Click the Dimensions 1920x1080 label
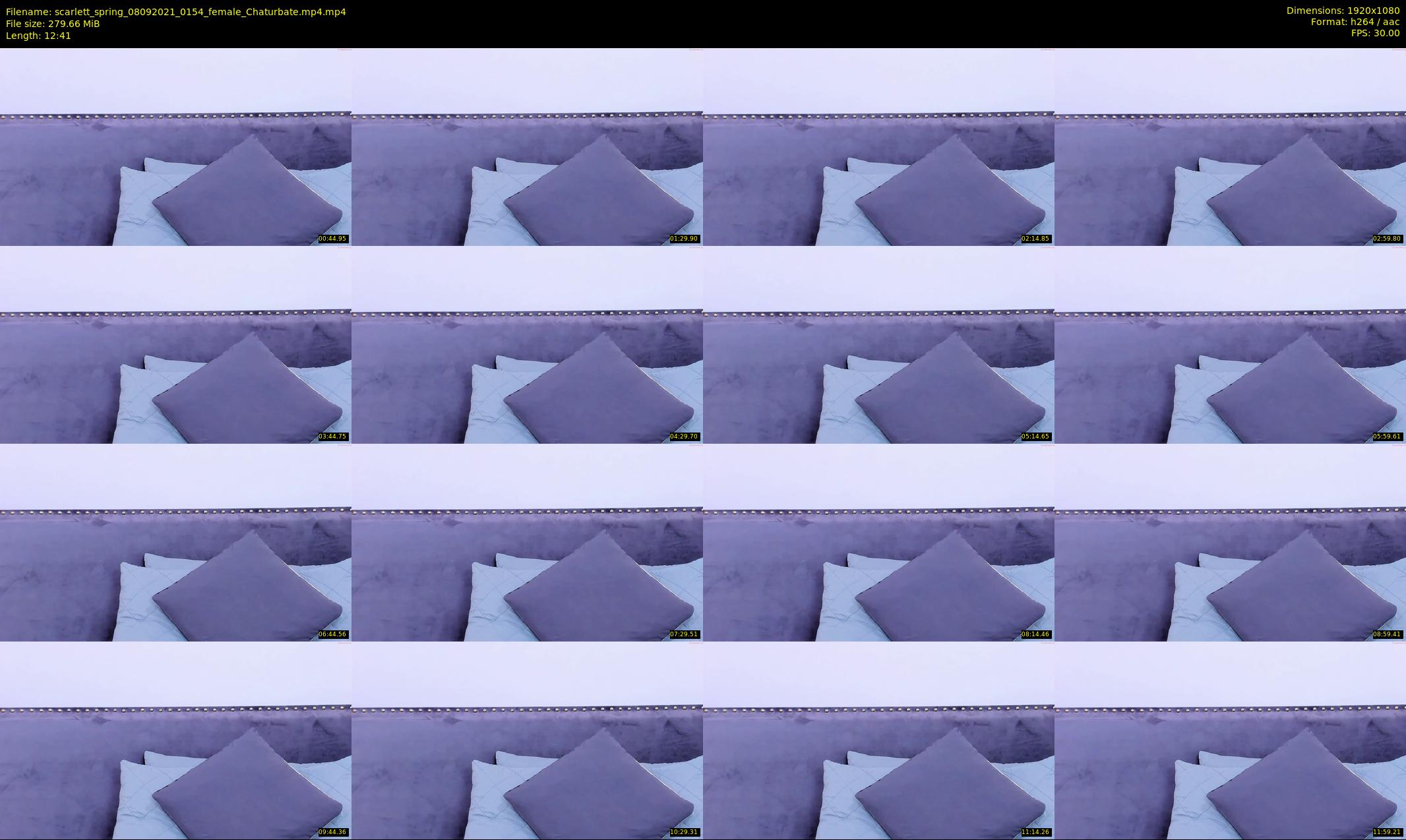This screenshot has height=840, width=1406. [x=1342, y=11]
